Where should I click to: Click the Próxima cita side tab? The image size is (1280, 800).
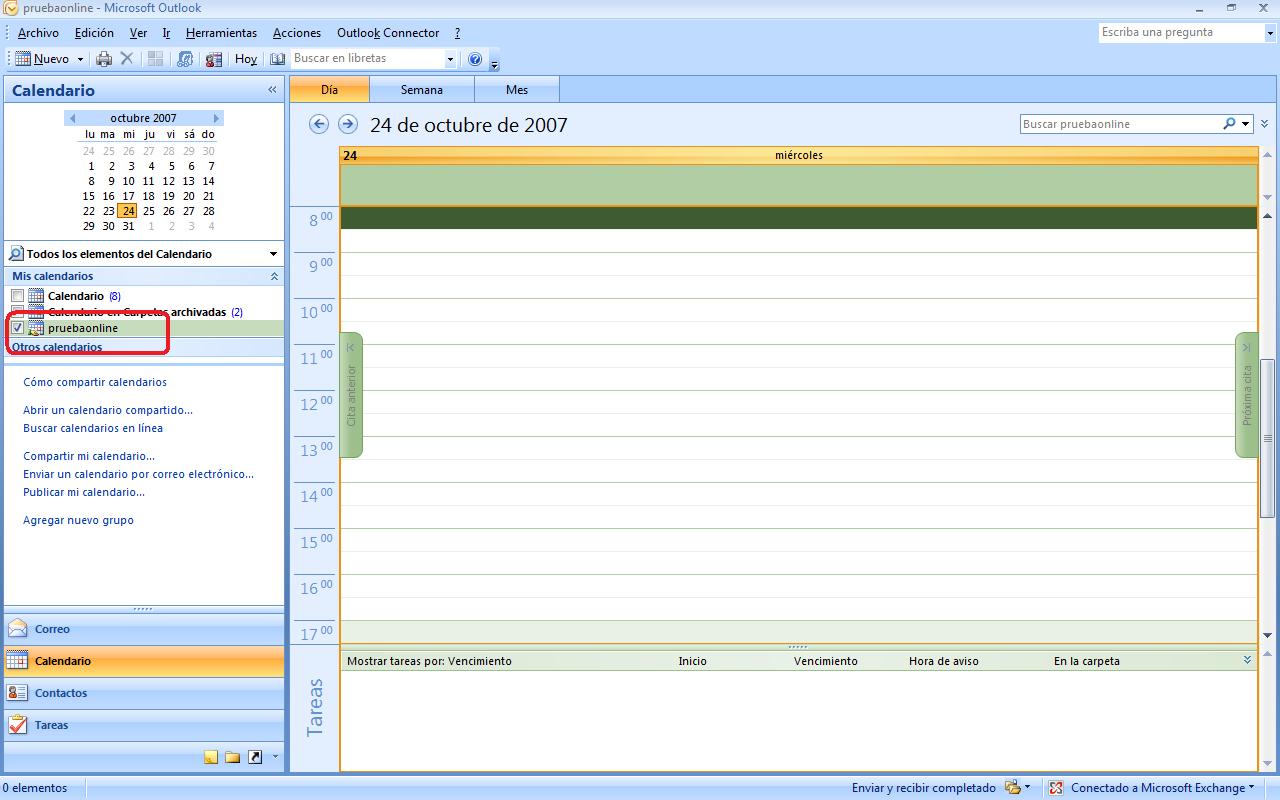pyautogui.click(x=1247, y=395)
